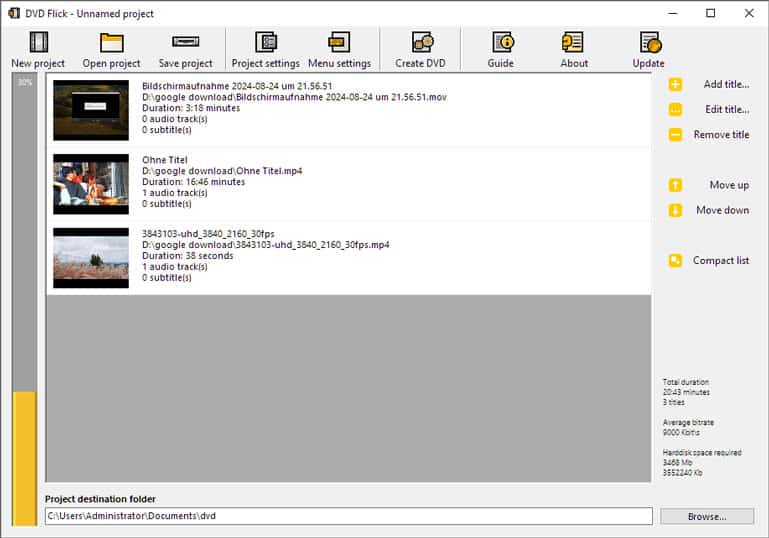Close the DVD Flick window
This screenshot has width=769, height=538.
(x=749, y=13)
